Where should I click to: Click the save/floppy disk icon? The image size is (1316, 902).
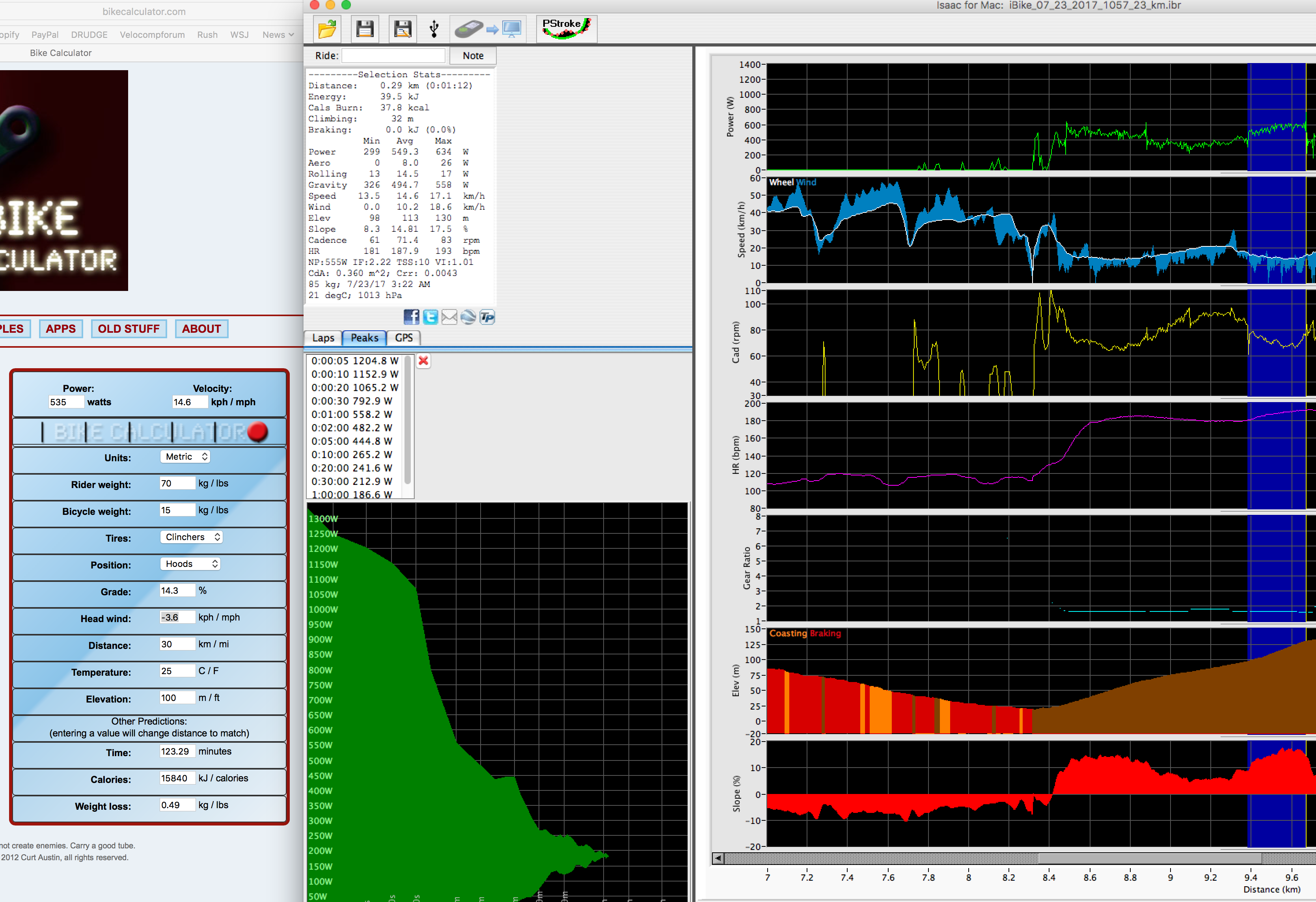tap(364, 28)
